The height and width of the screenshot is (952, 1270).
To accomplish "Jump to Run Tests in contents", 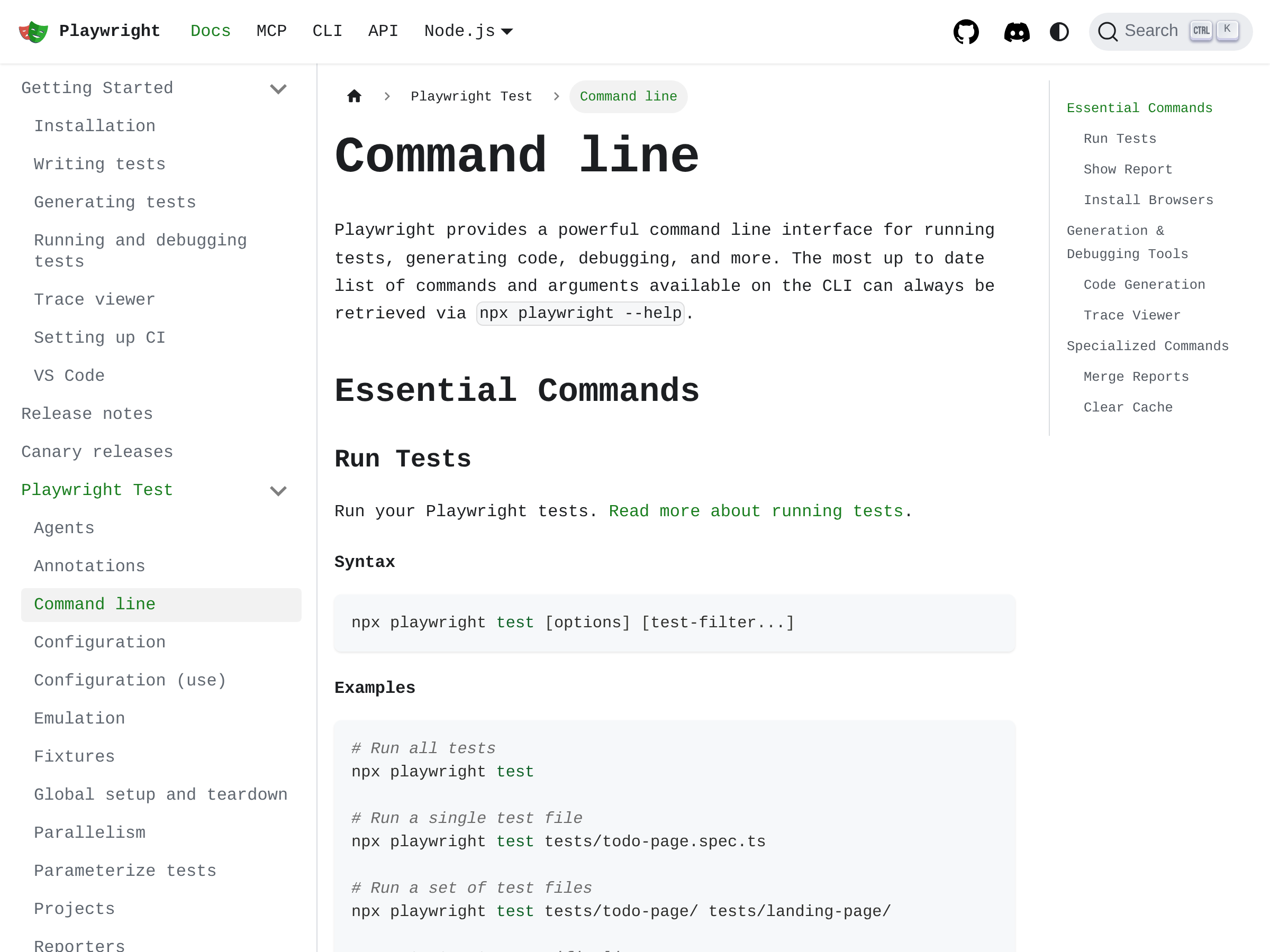I will coord(1120,139).
